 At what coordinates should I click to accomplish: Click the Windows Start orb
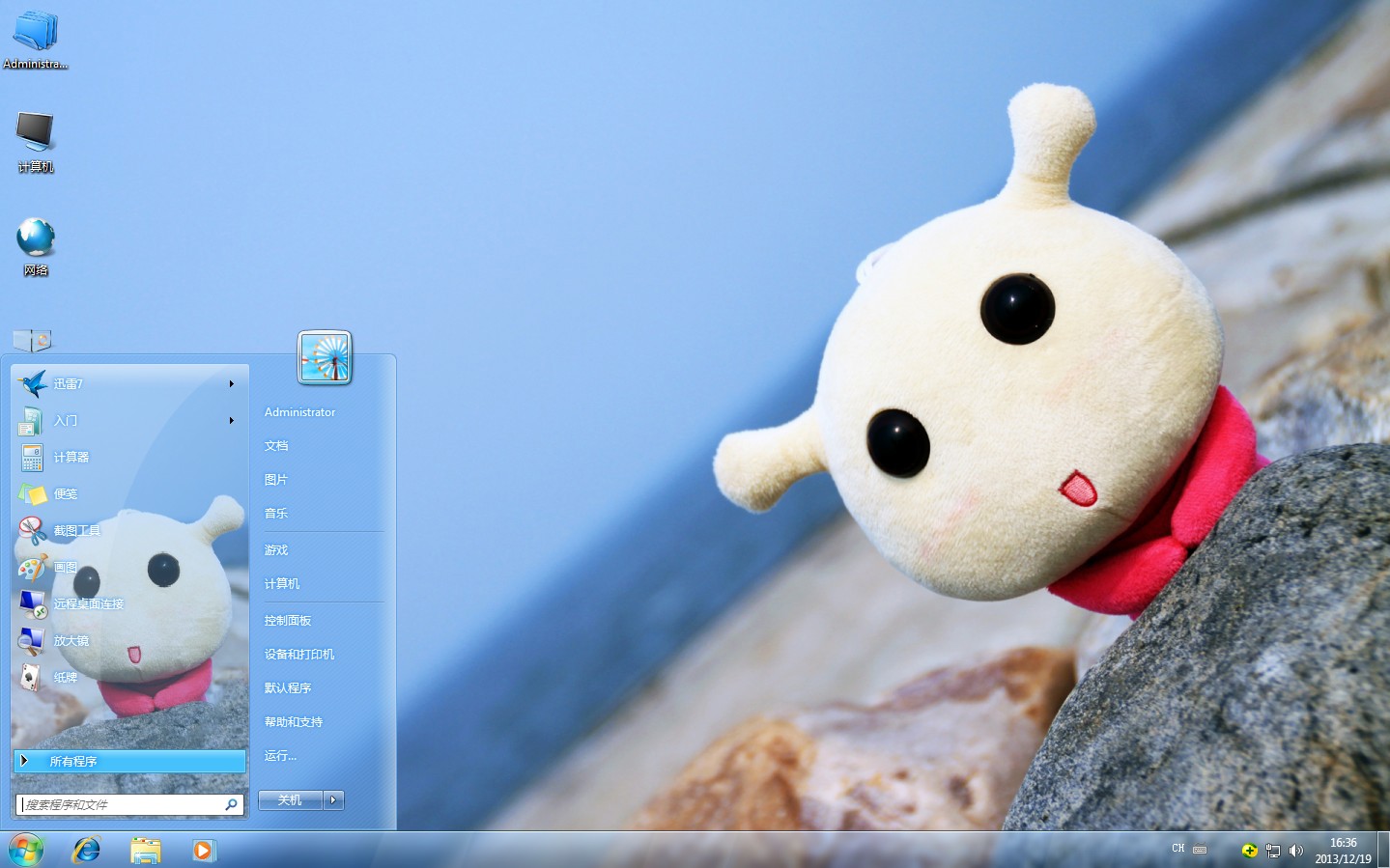(26, 850)
